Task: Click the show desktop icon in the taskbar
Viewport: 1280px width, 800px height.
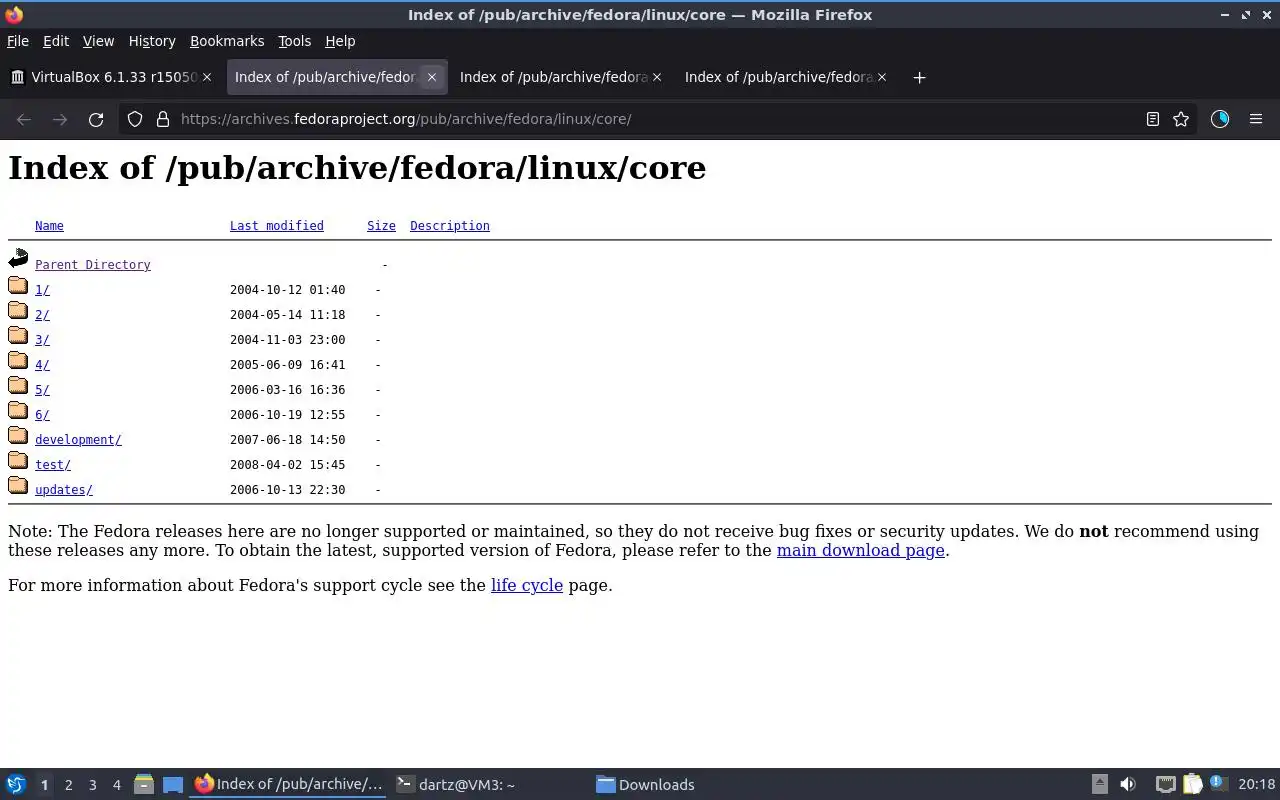Action: pyautogui.click(x=173, y=785)
